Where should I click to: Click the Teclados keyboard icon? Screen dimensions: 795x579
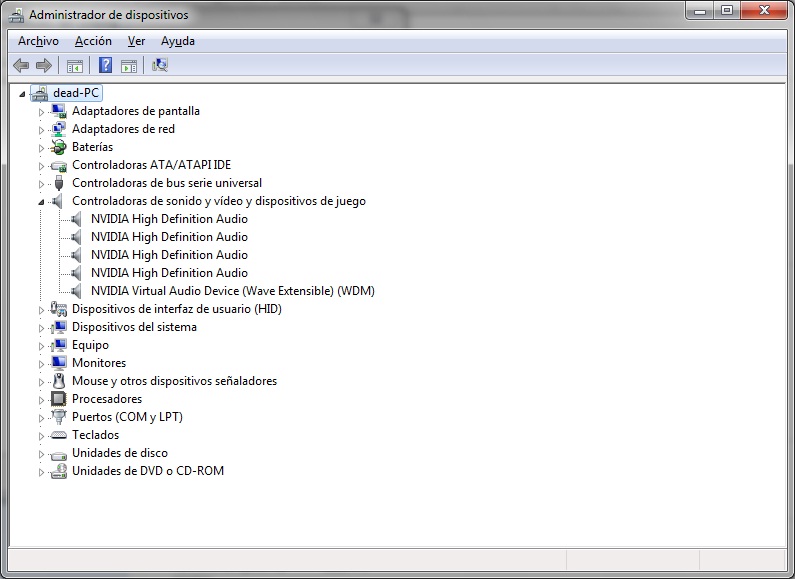[x=59, y=435]
